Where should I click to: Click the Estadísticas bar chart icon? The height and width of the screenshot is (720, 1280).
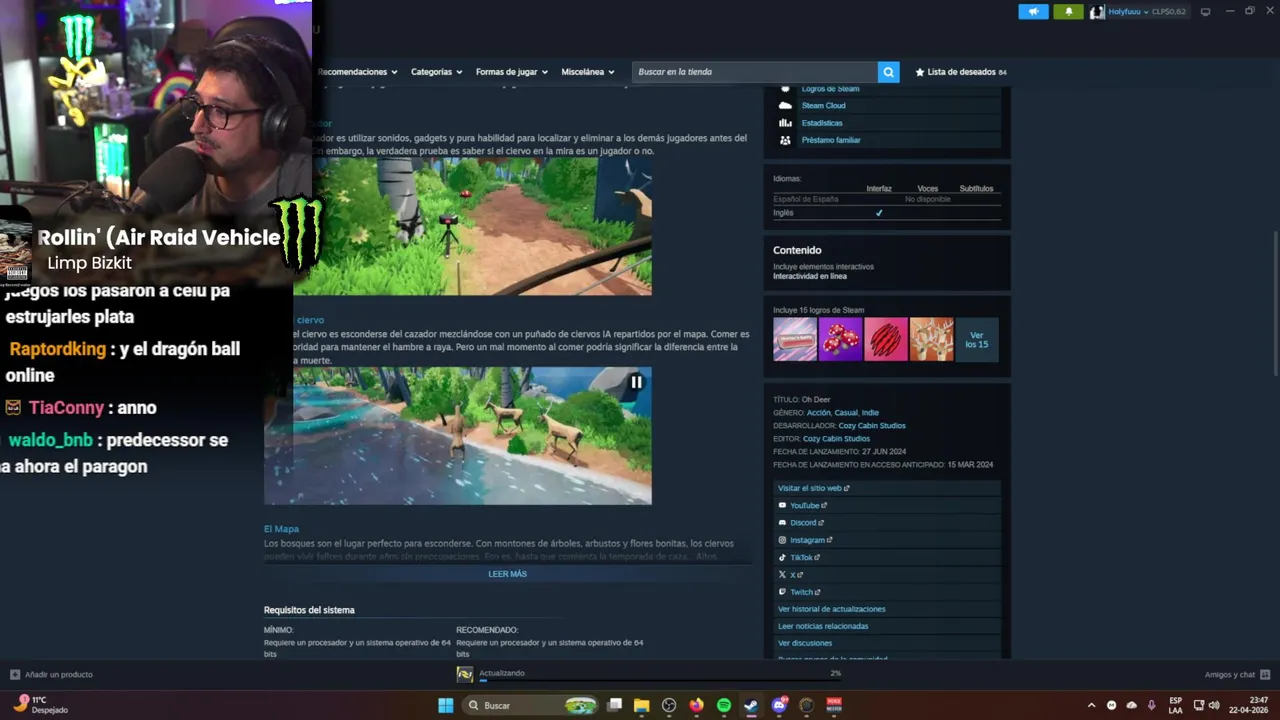(785, 123)
